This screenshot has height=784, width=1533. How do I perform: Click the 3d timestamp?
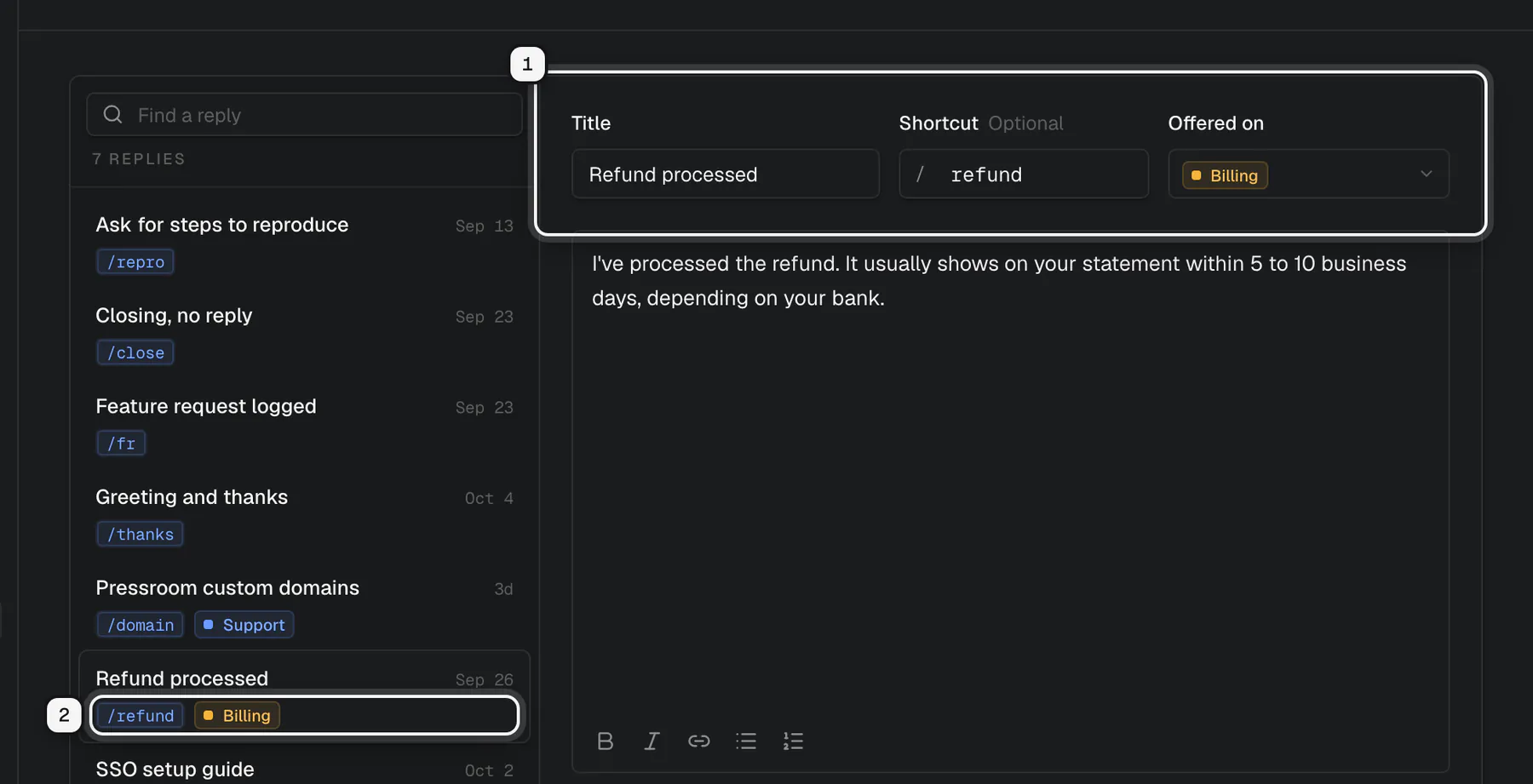coord(503,589)
